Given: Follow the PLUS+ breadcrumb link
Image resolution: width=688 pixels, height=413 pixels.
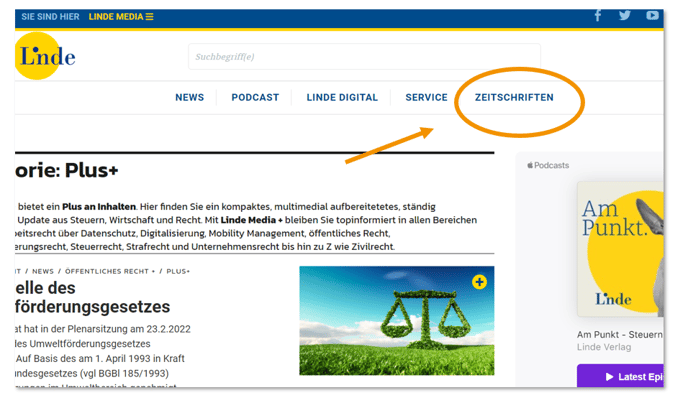Looking at the screenshot, I should 178,271.
